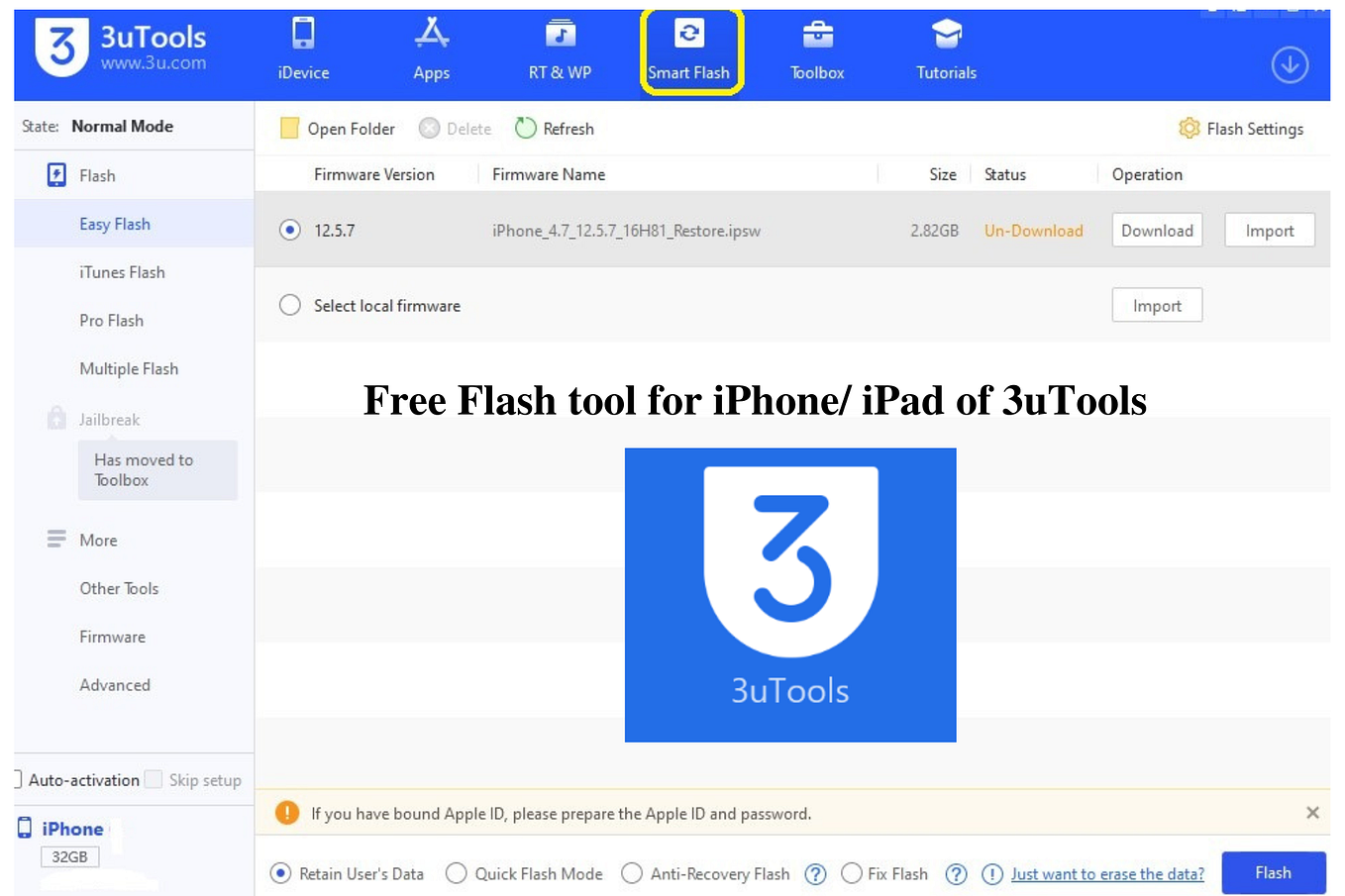Open Flash Settings
The width and height of the screenshot is (1345, 896).
(1241, 129)
